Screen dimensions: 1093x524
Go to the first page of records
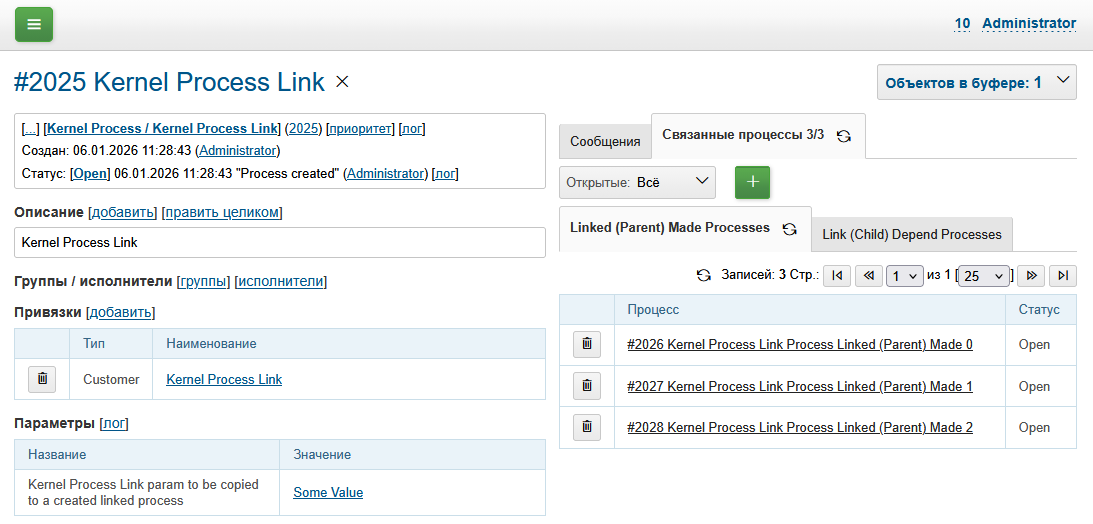(836, 275)
